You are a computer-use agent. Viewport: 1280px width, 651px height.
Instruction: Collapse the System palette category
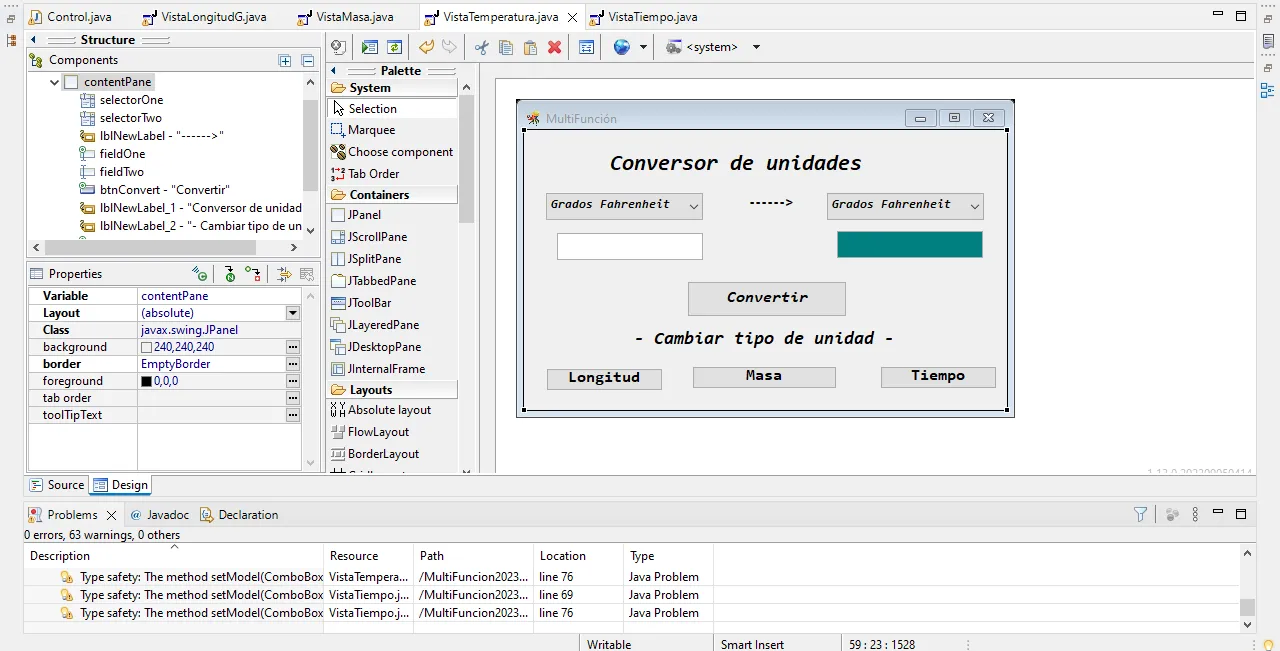[x=393, y=88]
